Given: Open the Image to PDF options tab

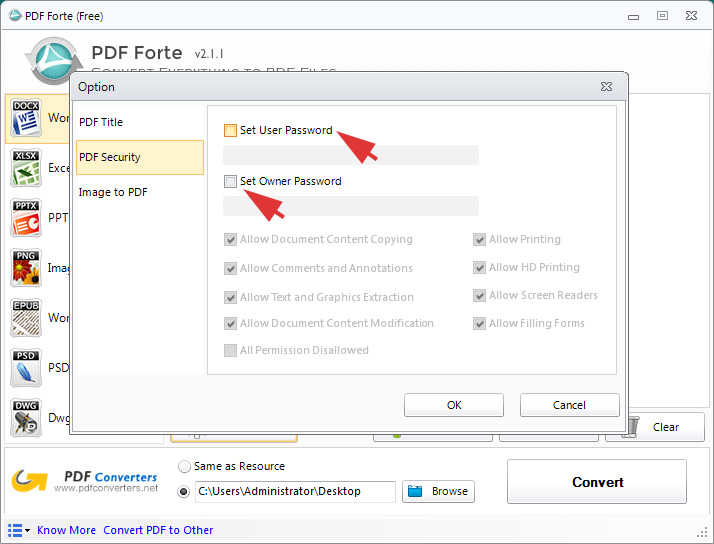Looking at the screenshot, I should (x=140, y=192).
